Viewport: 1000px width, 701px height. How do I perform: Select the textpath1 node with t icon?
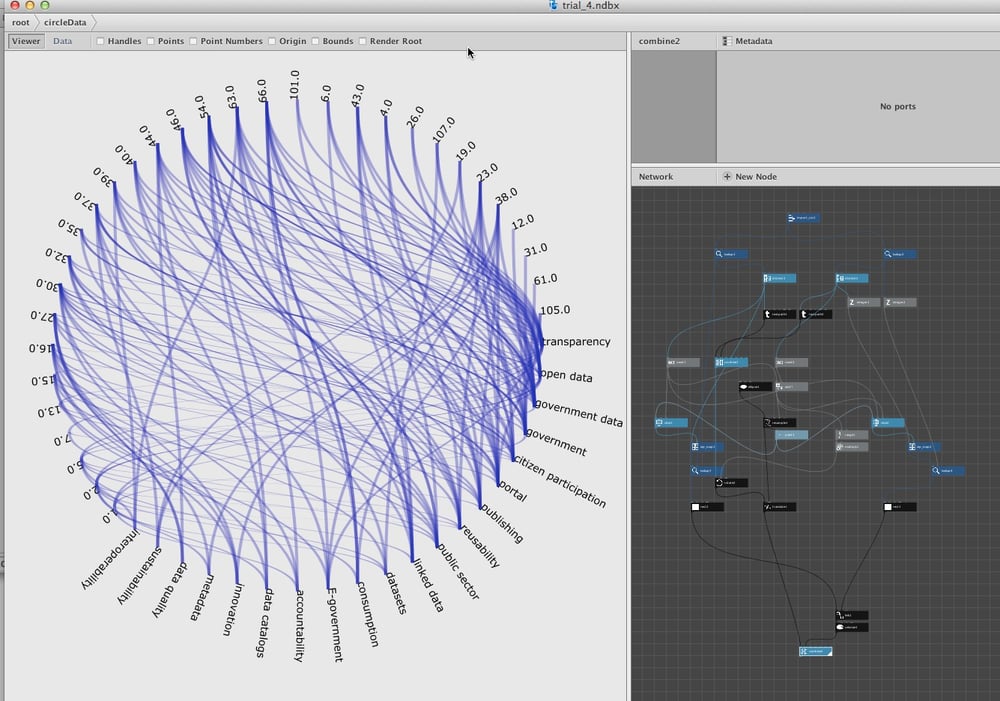point(779,314)
